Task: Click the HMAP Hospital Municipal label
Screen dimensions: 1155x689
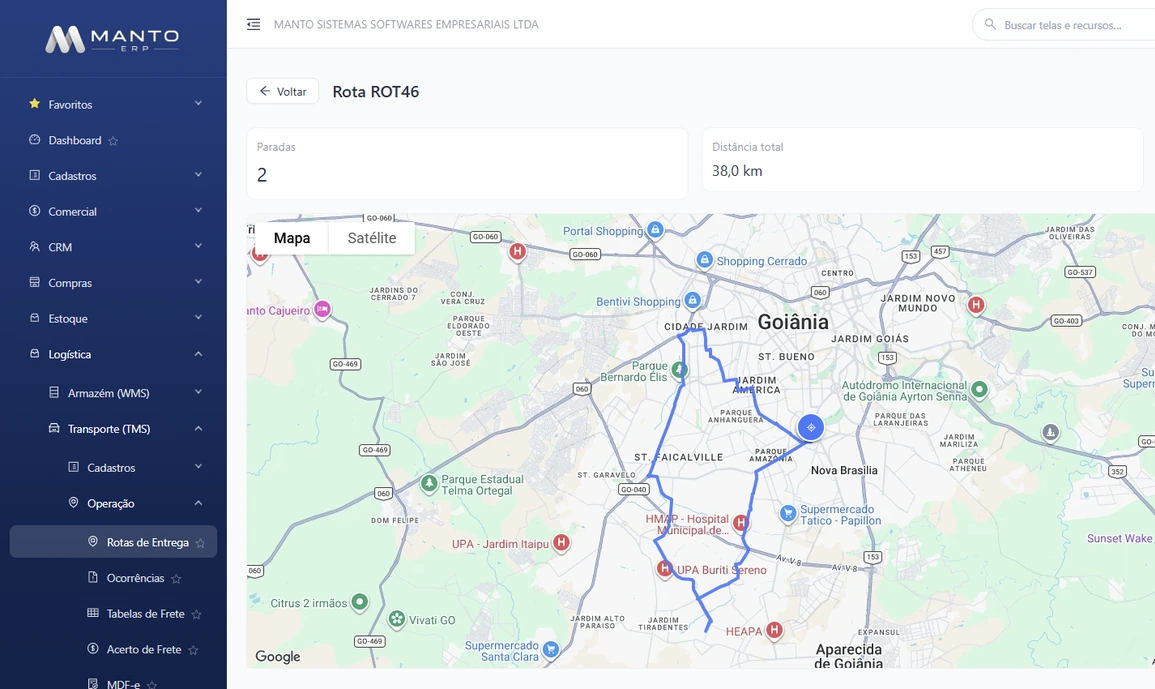Action: pos(687,525)
